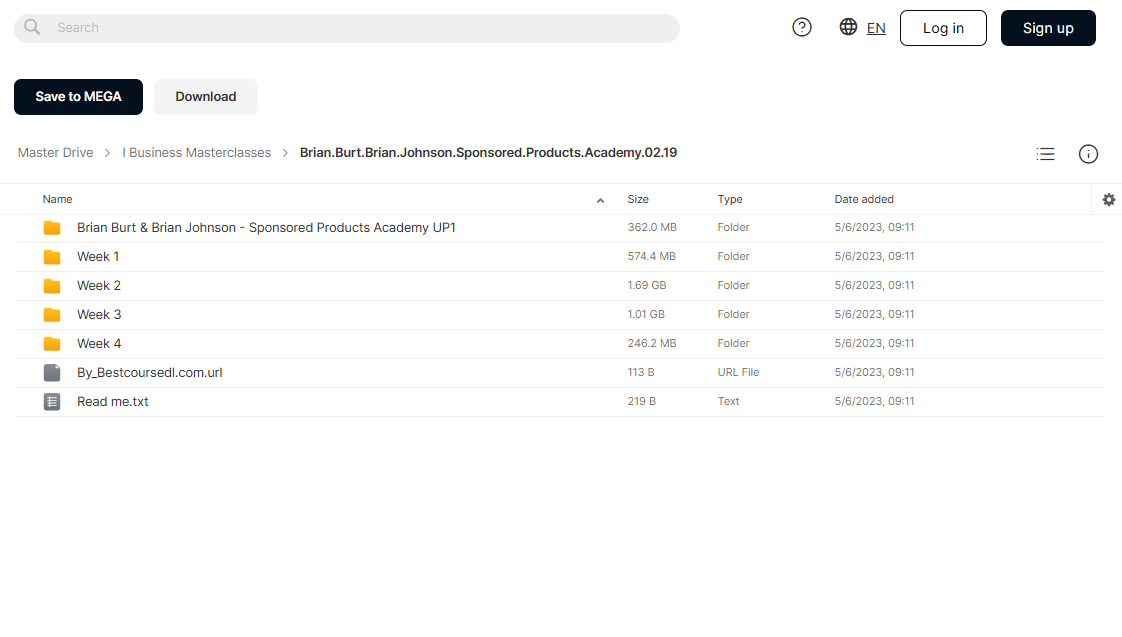Select the Week 2 folder name
Image resolution: width=1122 pixels, height=637 pixels.
99,286
